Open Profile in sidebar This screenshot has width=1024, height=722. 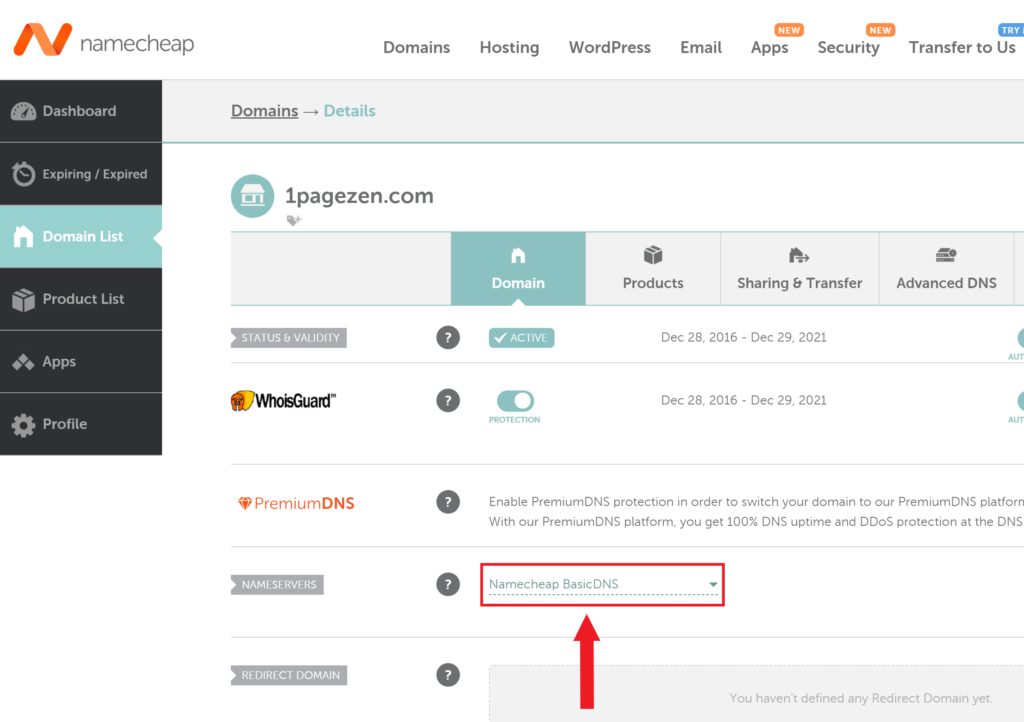81,424
